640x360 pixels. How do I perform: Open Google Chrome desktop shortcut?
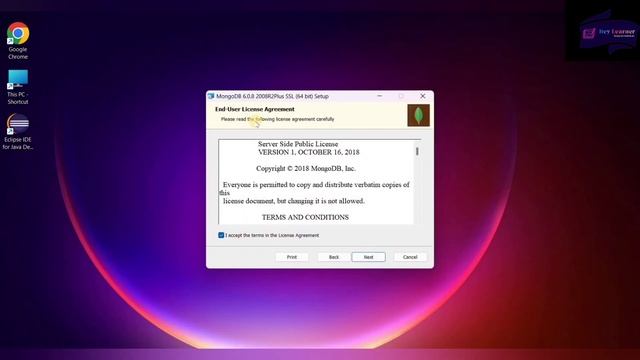[18, 41]
